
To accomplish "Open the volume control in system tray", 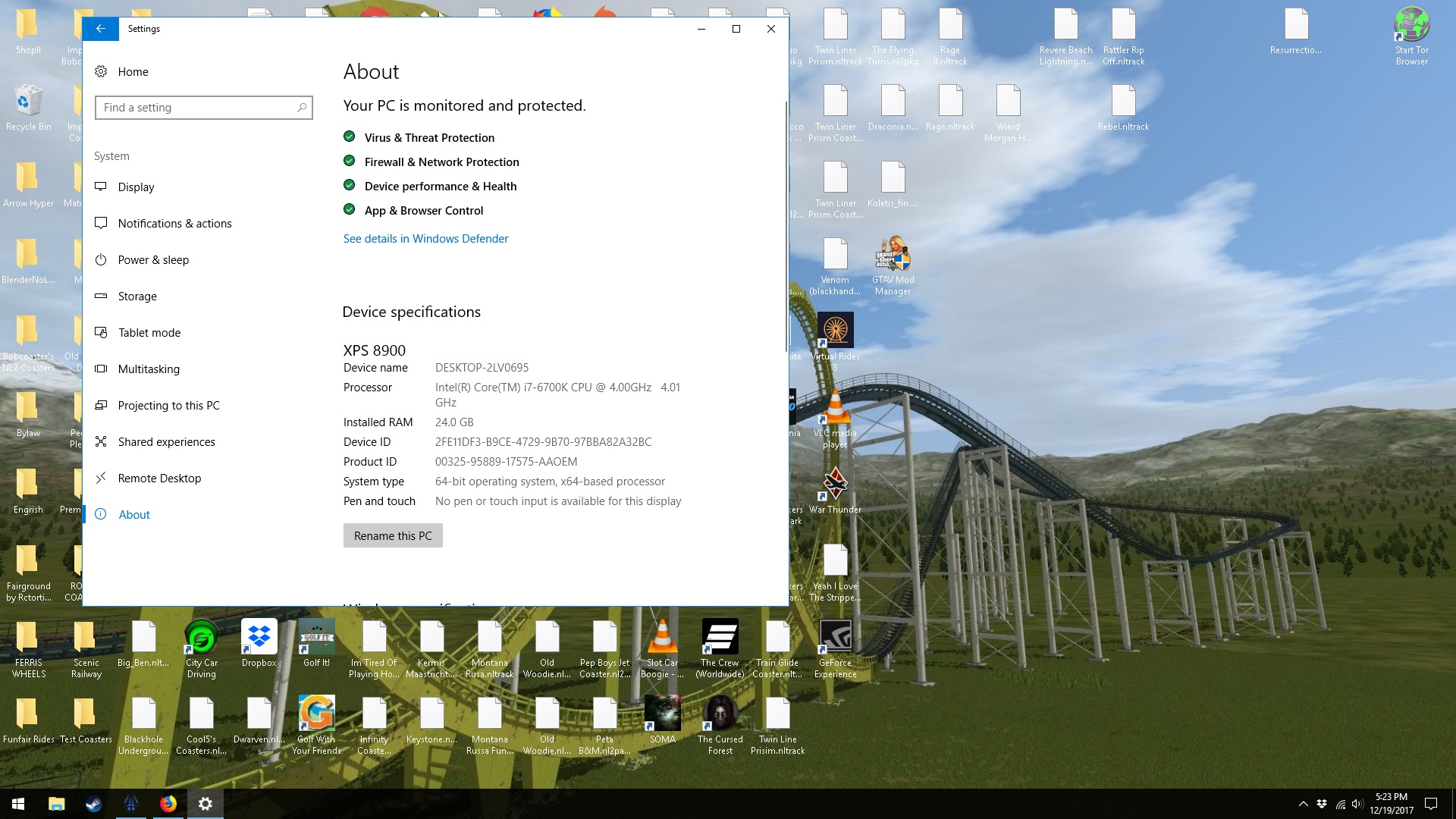I will tap(1357, 804).
